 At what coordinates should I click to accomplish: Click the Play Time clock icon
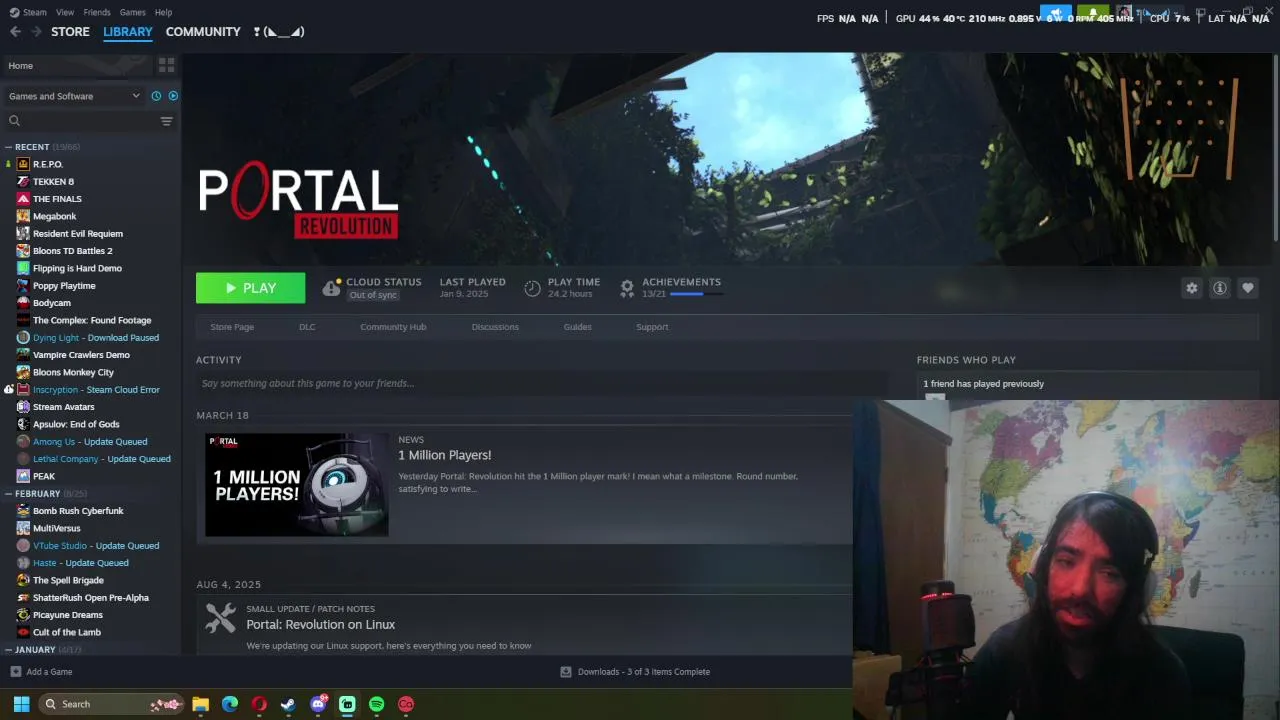coord(533,288)
